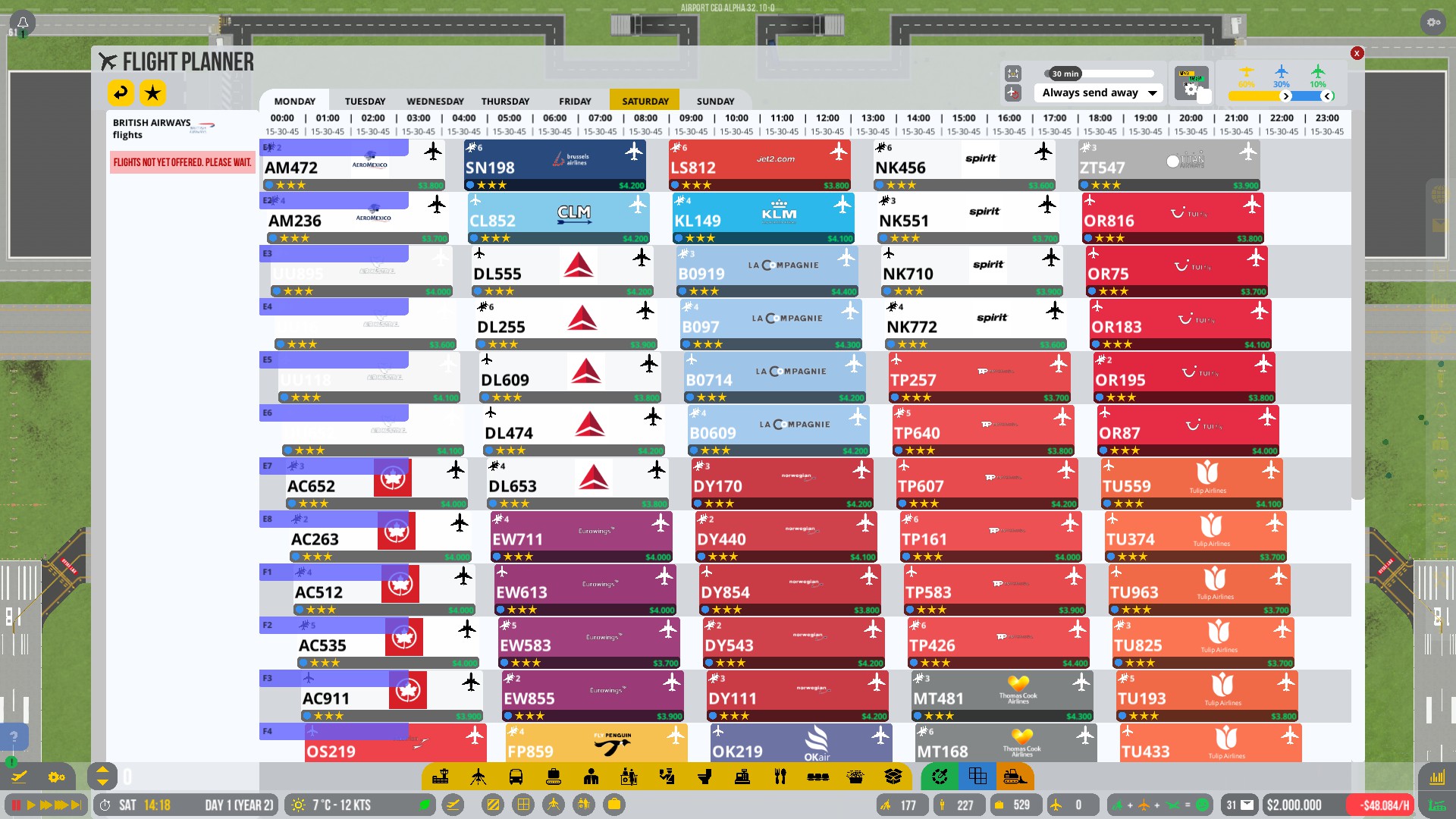The image size is (1456, 819).
Task: Open the bus transport build menu
Action: 516,777
